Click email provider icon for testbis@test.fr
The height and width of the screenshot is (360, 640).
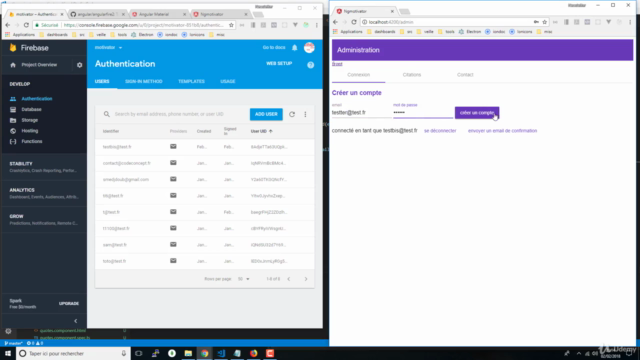[173, 147]
